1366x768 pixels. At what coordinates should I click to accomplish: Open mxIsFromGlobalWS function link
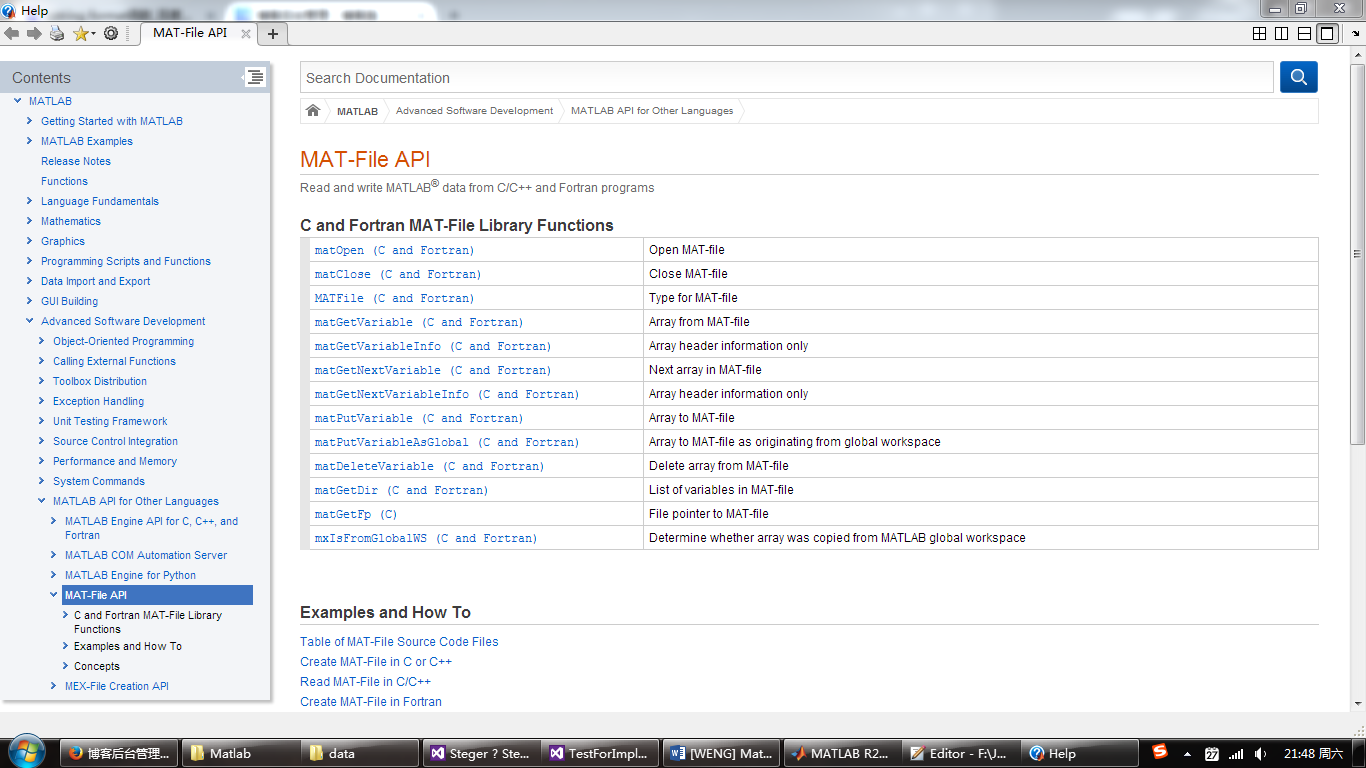(426, 538)
